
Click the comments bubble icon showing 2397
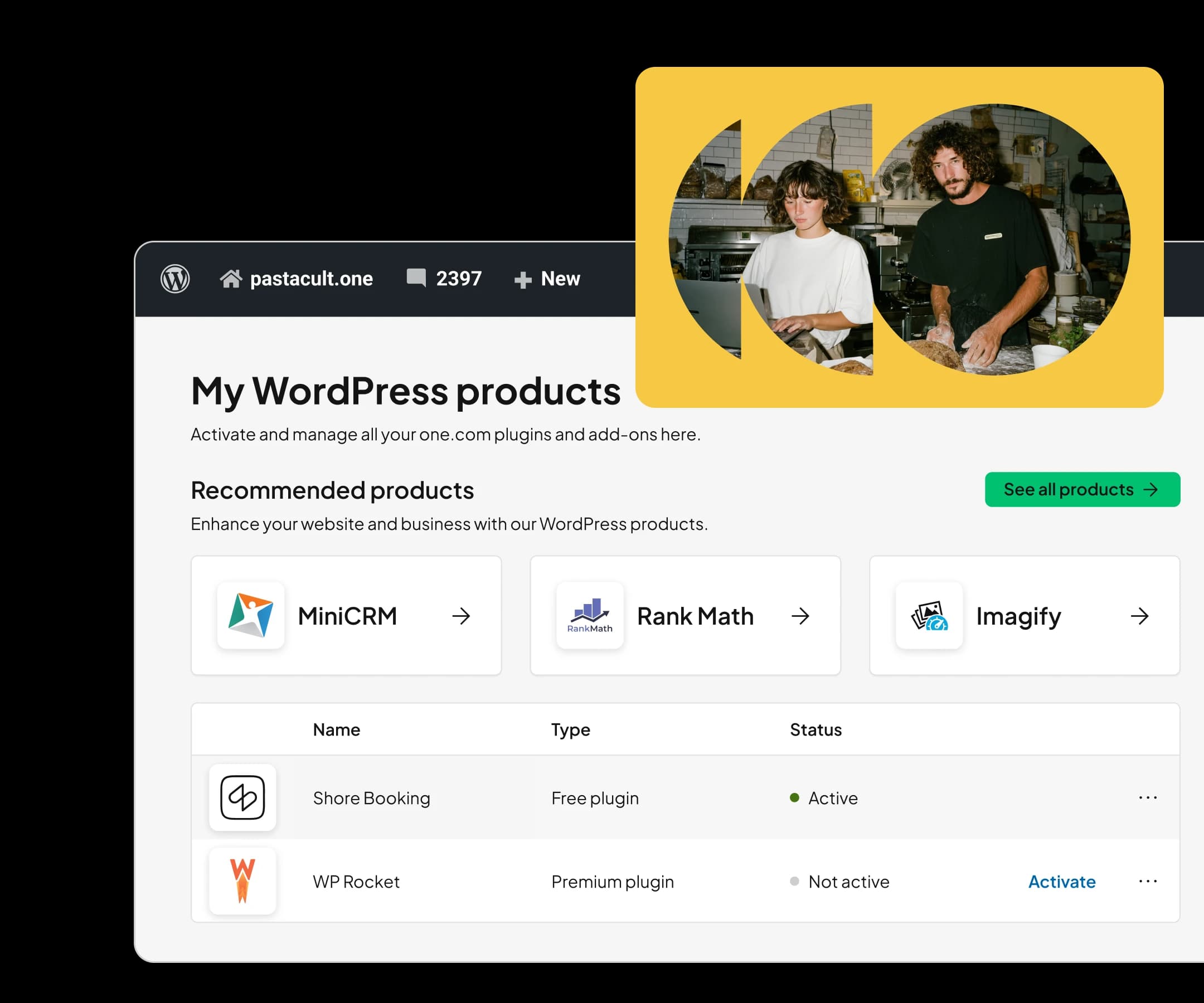click(x=416, y=278)
